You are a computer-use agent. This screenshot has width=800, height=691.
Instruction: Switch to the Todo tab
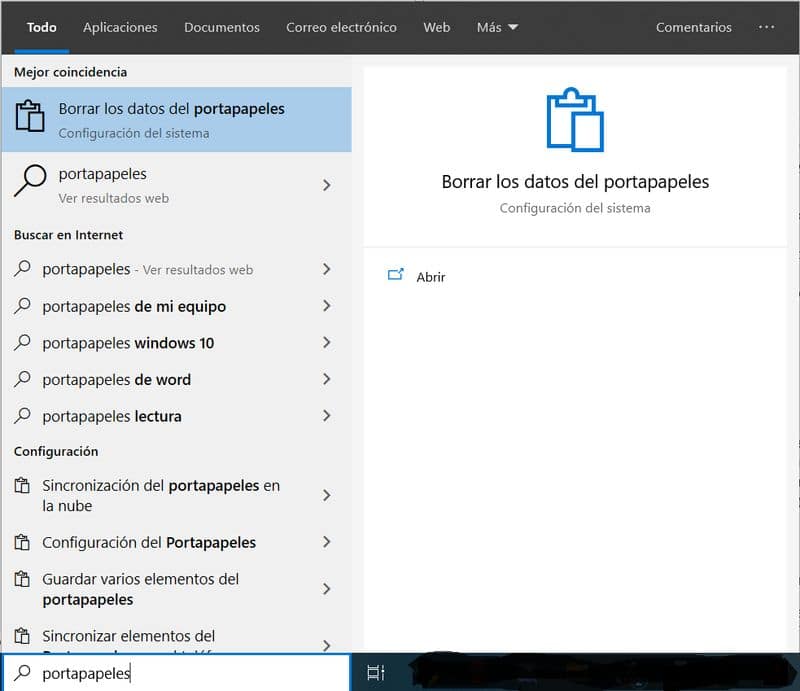click(x=41, y=28)
